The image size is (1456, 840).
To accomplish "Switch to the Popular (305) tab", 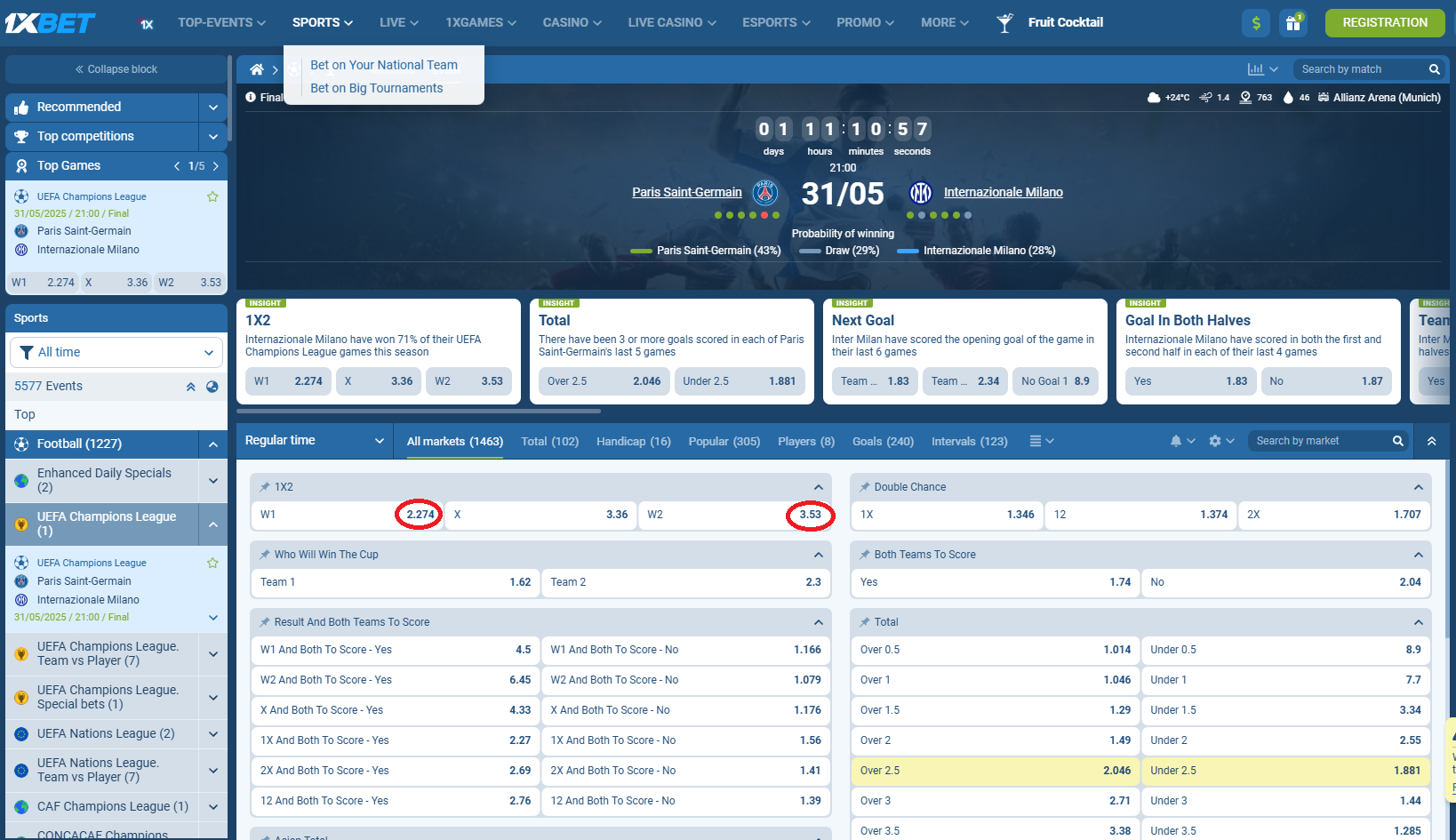I will (724, 442).
